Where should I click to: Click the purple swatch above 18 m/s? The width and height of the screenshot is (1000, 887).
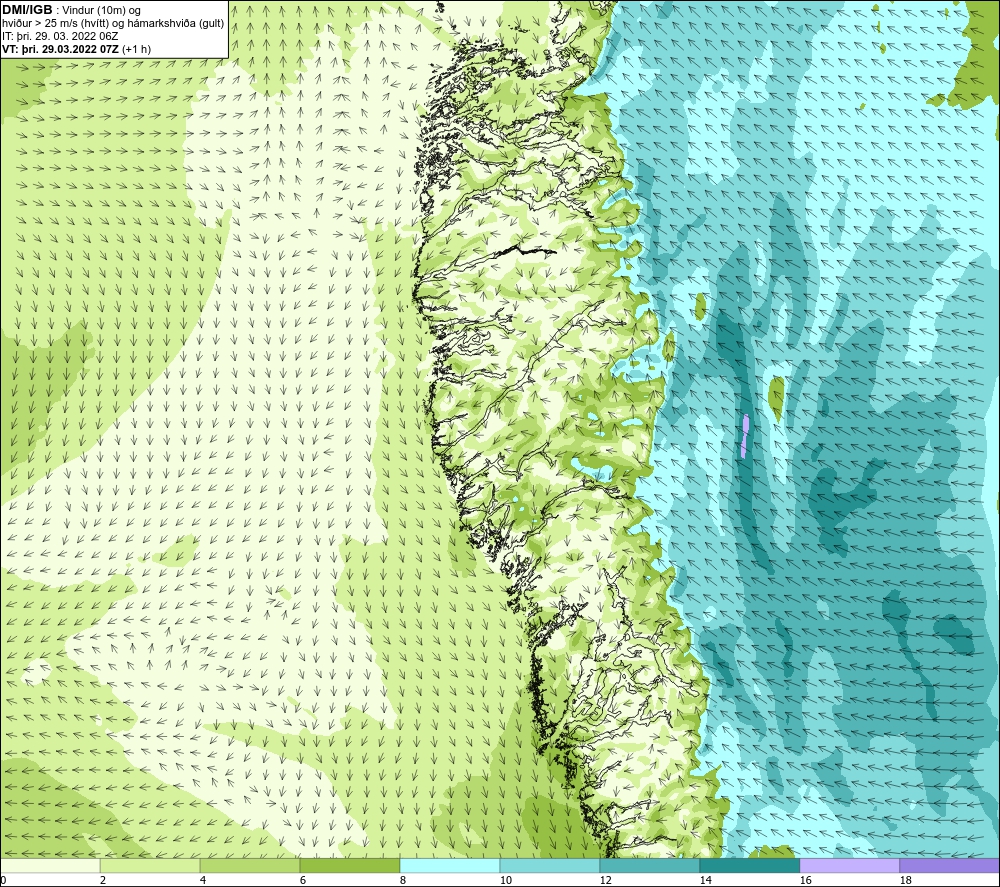point(950,866)
